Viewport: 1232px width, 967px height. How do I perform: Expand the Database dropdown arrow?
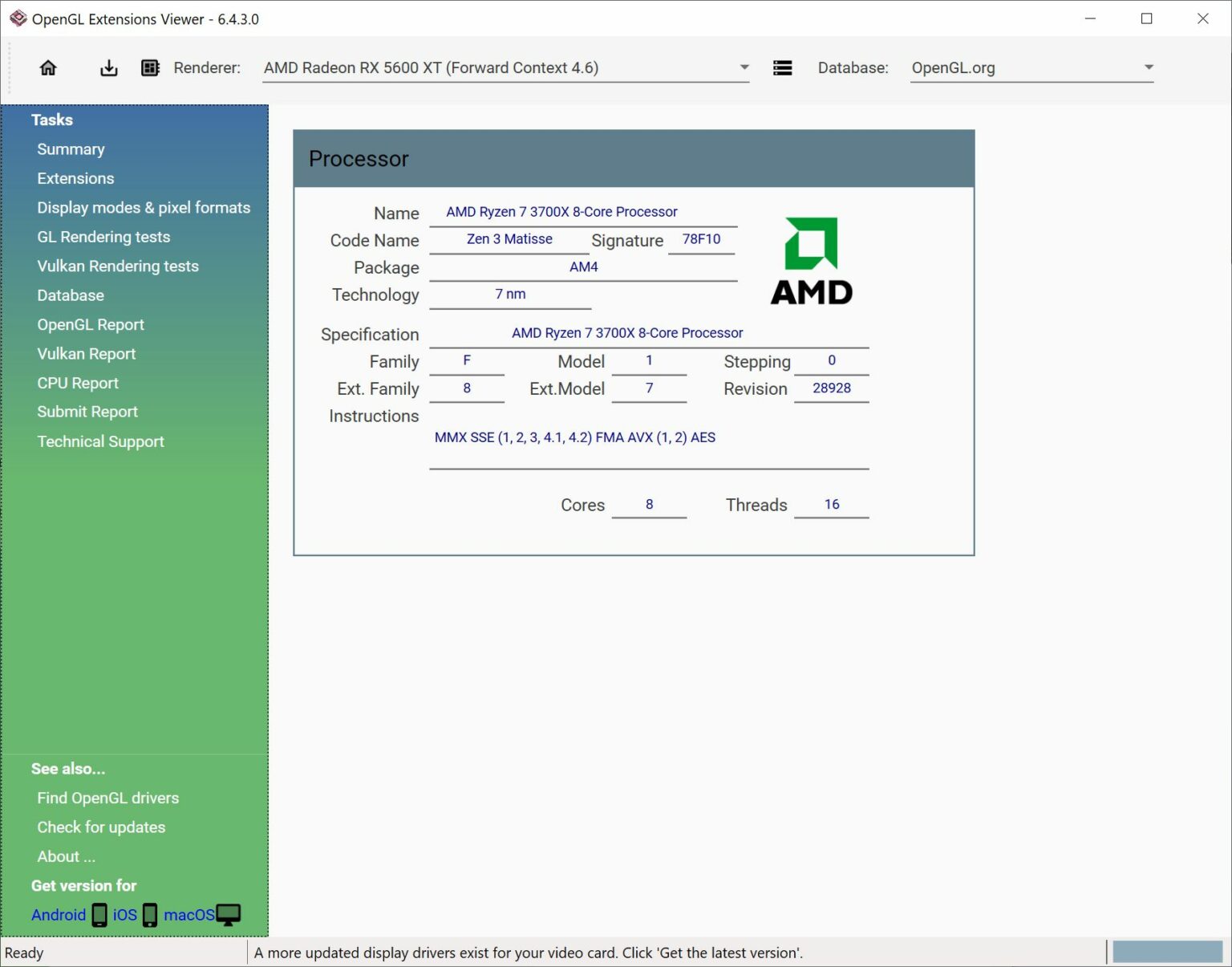click(1149, 67)
